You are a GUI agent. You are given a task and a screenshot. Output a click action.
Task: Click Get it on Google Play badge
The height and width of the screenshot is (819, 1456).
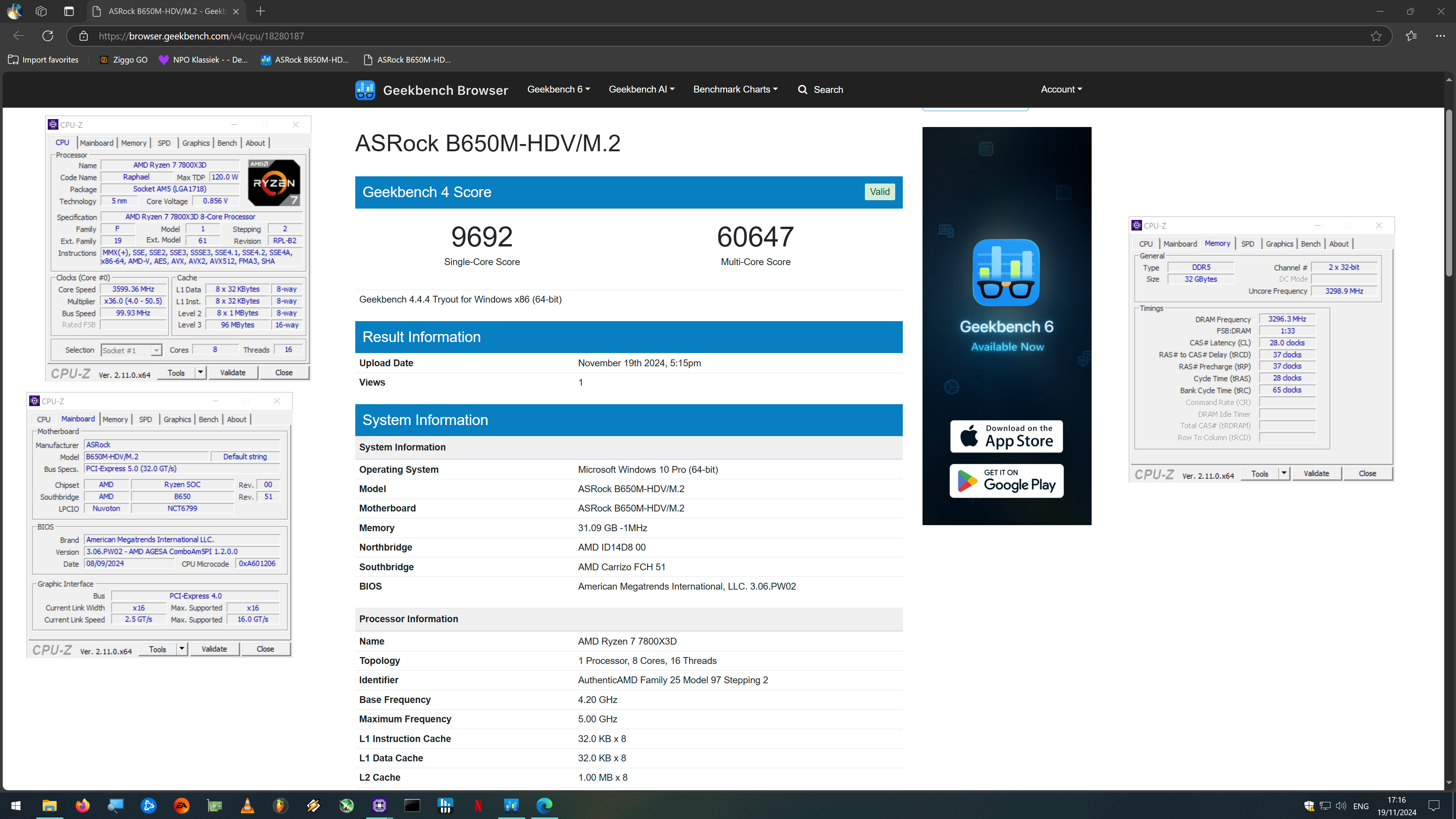click(1006, 481)
